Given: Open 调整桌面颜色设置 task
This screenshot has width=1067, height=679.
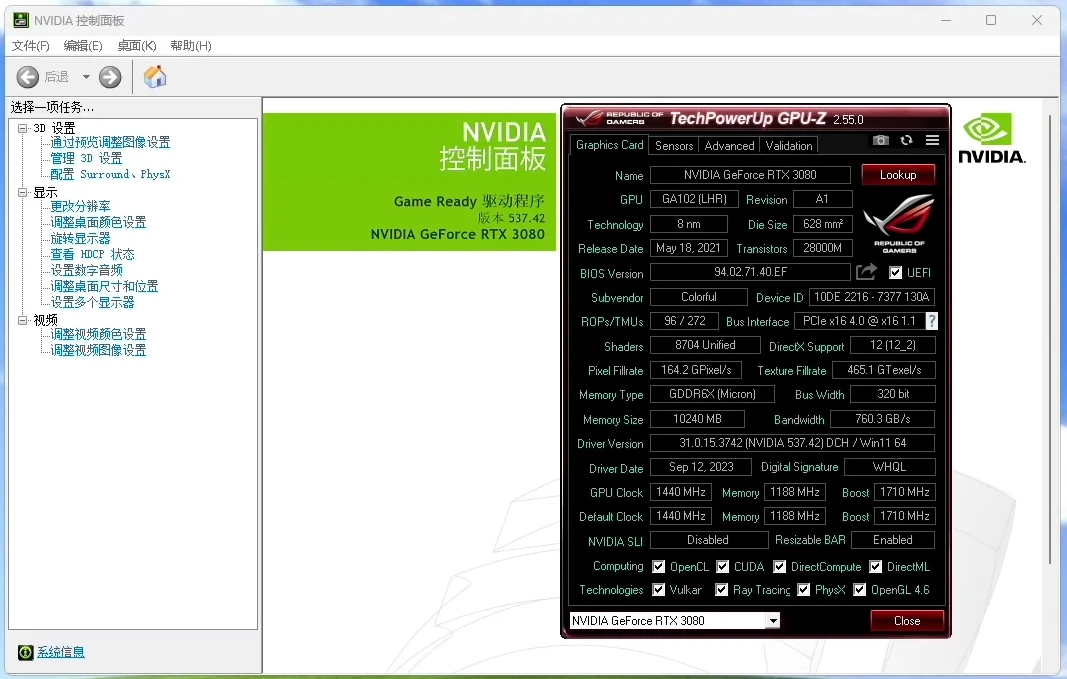Looking at the screenshot, I should [x=98, y=222].
